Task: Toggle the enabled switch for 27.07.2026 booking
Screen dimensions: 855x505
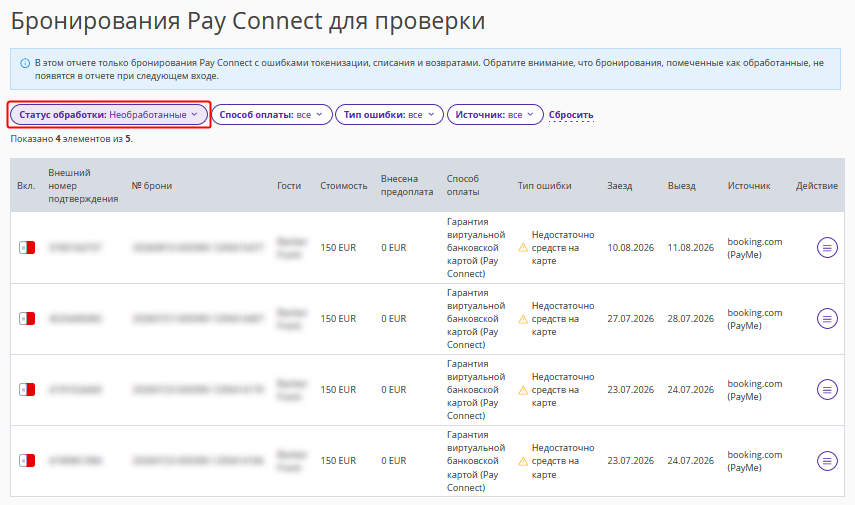Action: point(27,318)
